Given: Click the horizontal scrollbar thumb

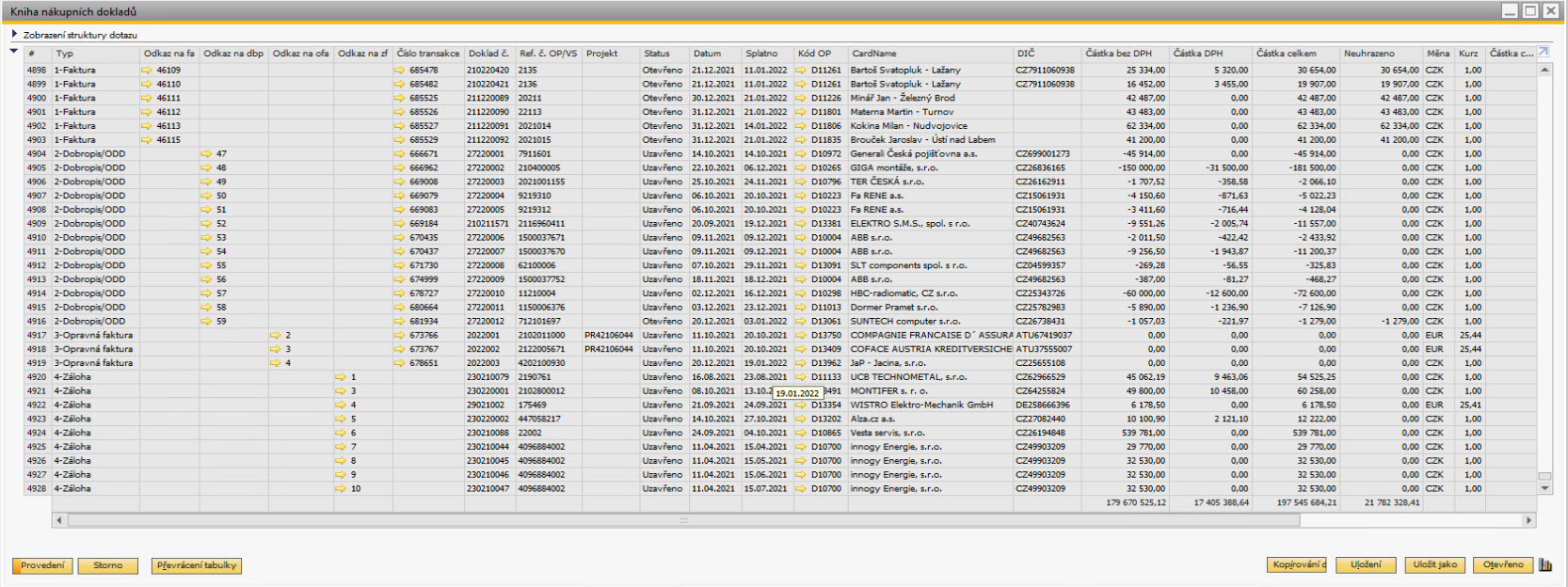Looking at the screenshot, I should point(682,520).
